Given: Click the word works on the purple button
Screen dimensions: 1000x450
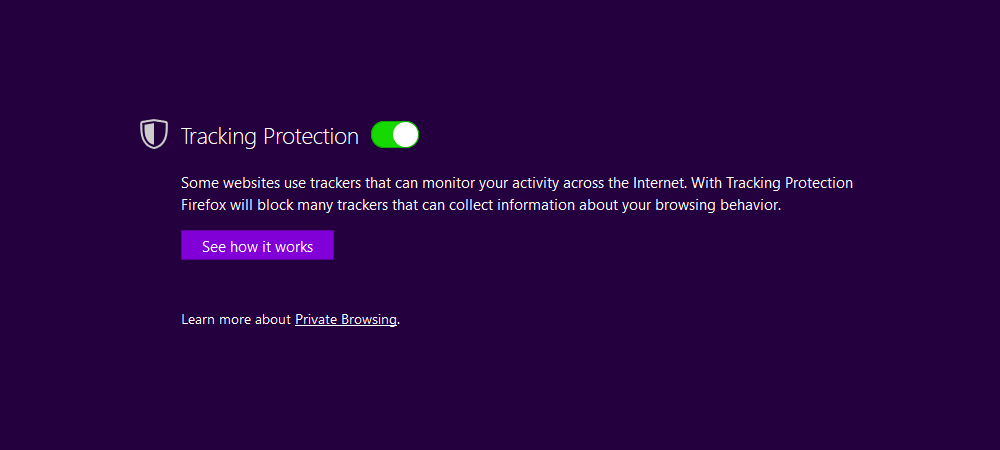Looking at the screenshot, I should pos(294,247).
